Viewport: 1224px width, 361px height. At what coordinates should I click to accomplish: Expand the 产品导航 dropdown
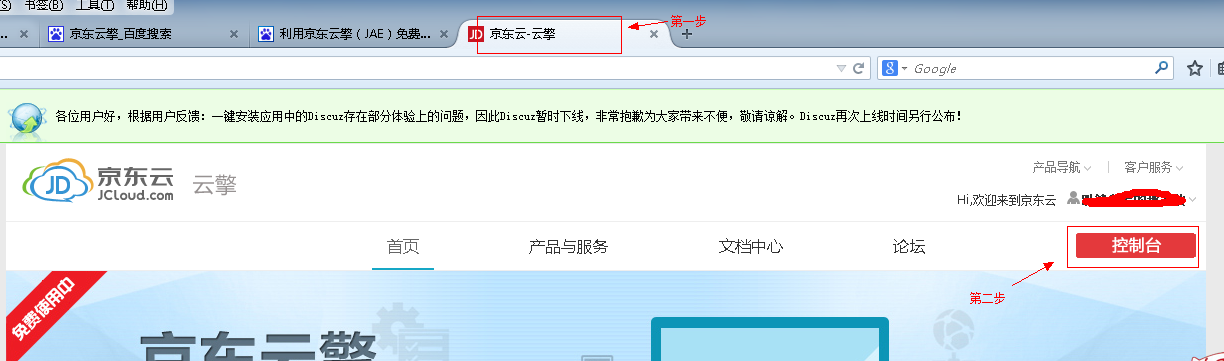(x=1062, y=167)
